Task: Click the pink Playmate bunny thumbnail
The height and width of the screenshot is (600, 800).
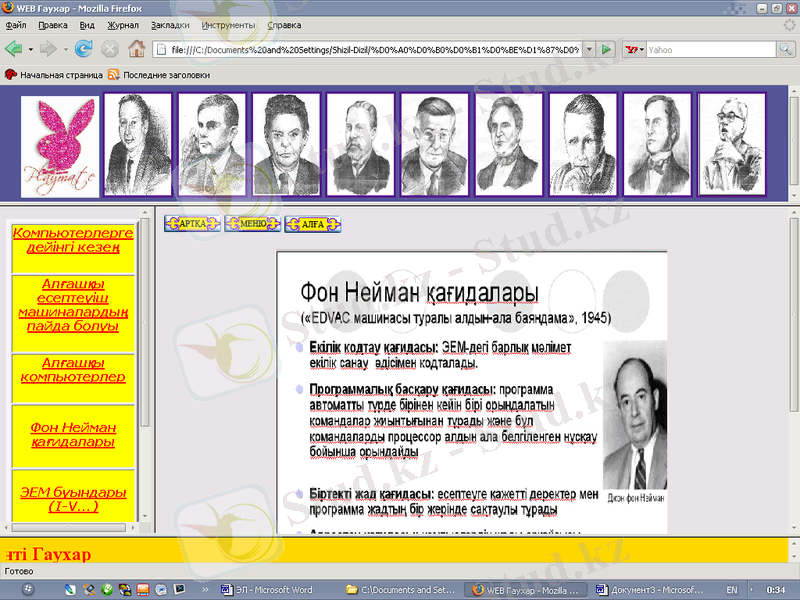Action: coord(60,146)
